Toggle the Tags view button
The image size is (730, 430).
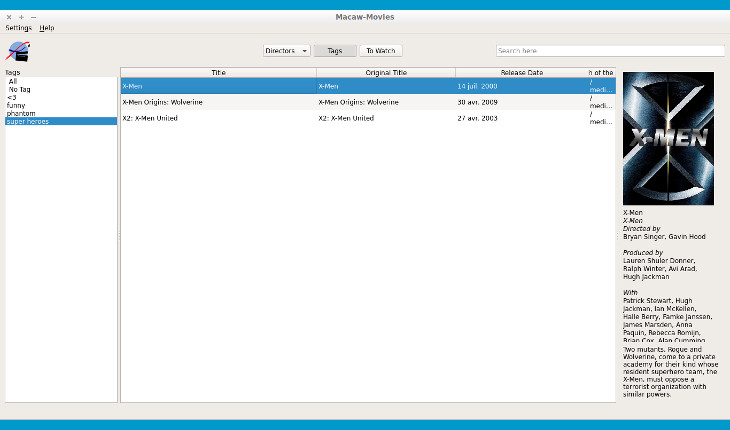coord(335,51)
